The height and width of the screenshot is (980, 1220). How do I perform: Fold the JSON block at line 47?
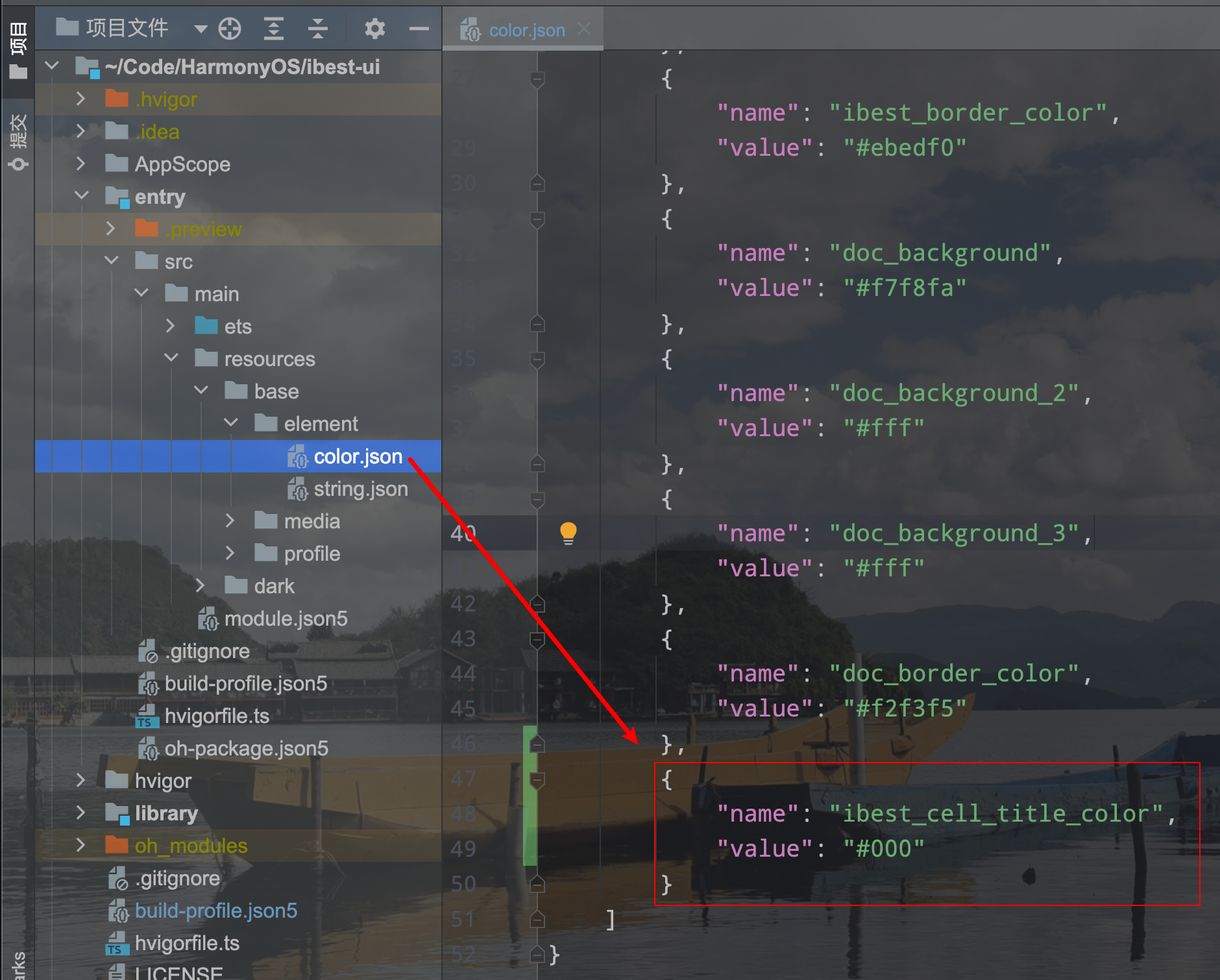click(537, 781)
